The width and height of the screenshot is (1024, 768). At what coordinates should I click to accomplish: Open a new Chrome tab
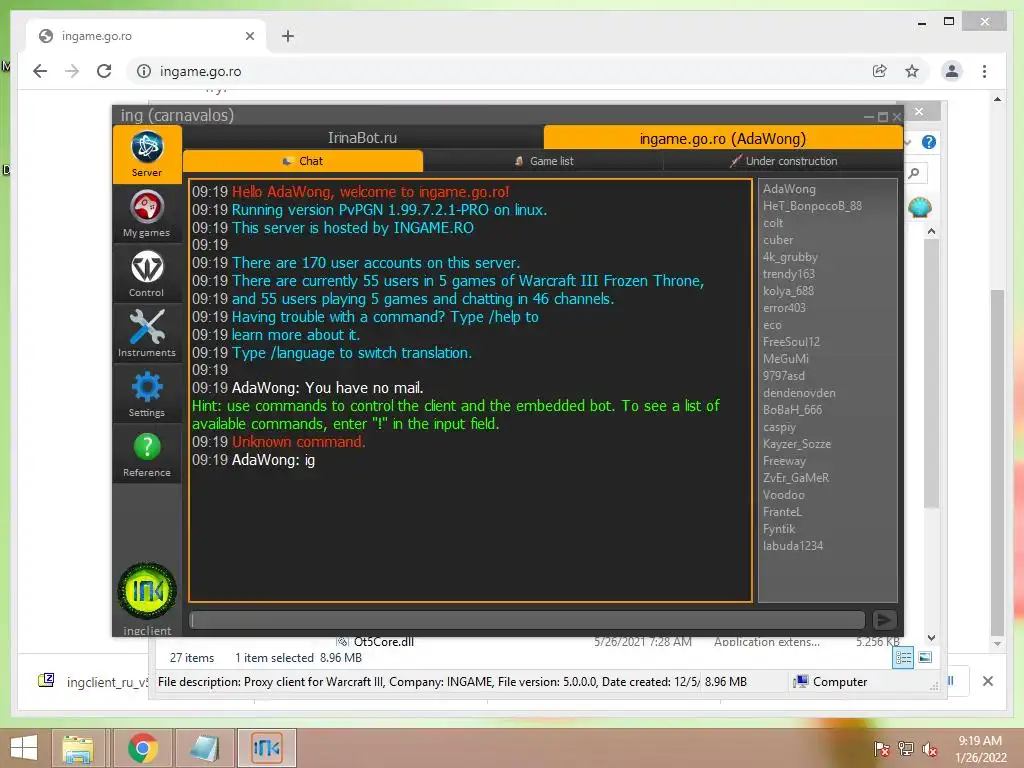(287, 36)
